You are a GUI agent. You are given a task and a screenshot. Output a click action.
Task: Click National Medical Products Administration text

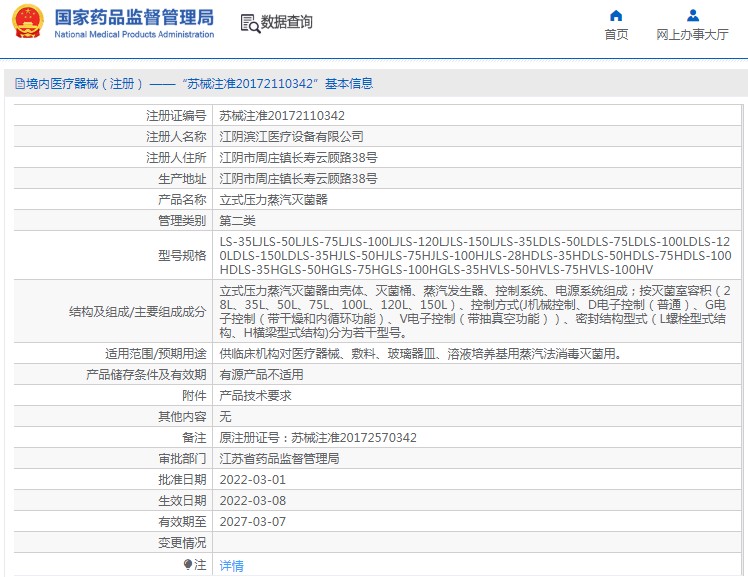click(134, 34)
